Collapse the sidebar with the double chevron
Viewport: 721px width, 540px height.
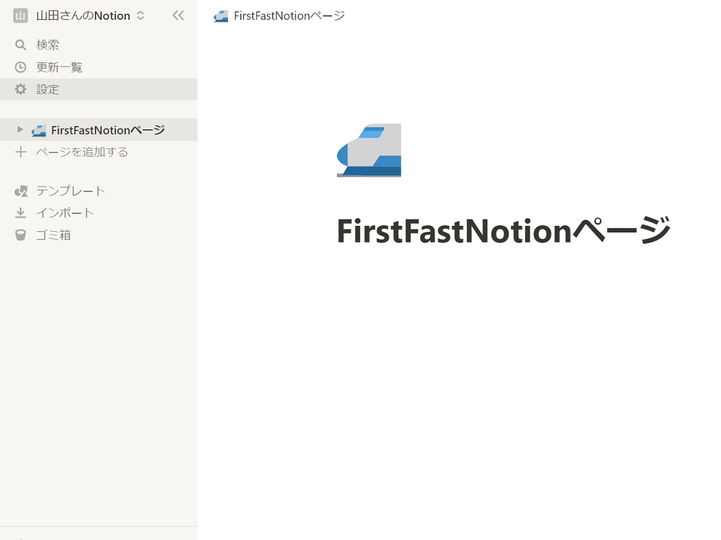tap(178, 16)
